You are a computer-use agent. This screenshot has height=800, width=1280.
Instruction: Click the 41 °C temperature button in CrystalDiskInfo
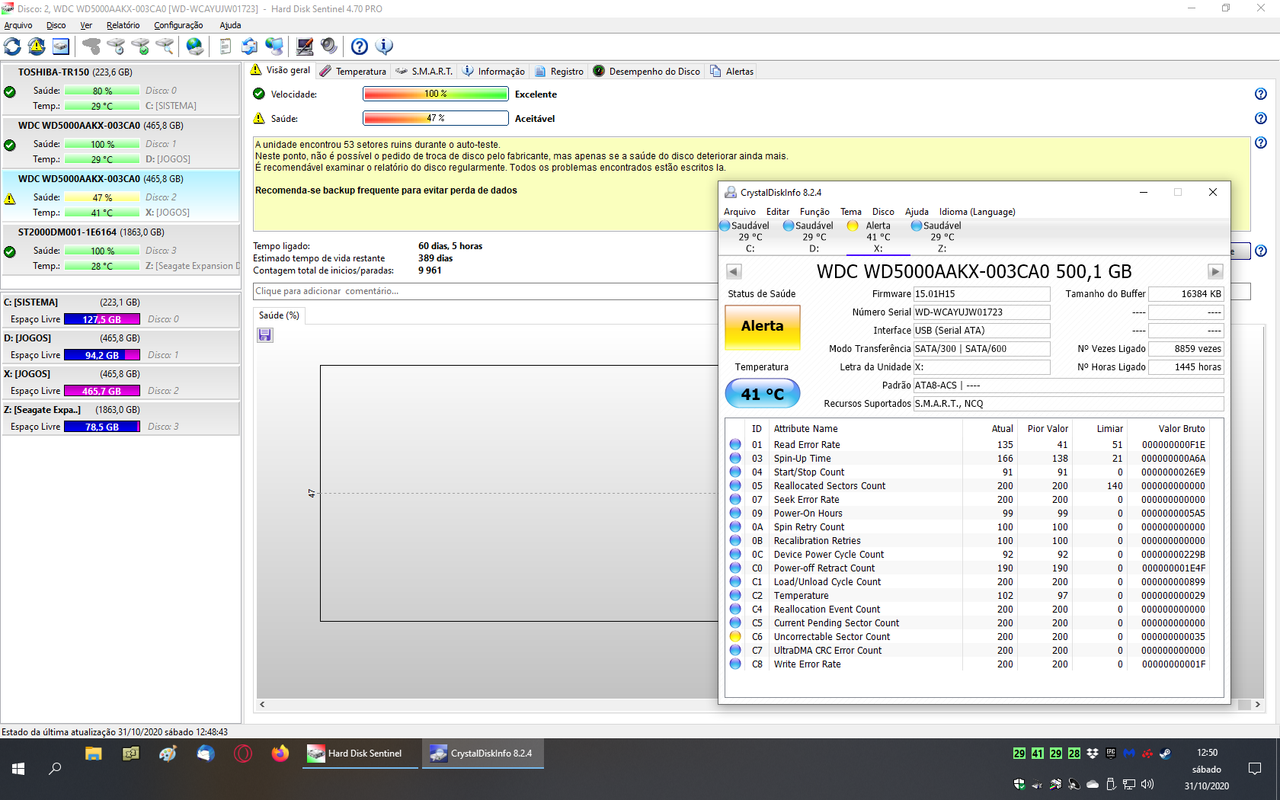pos(762,394)
